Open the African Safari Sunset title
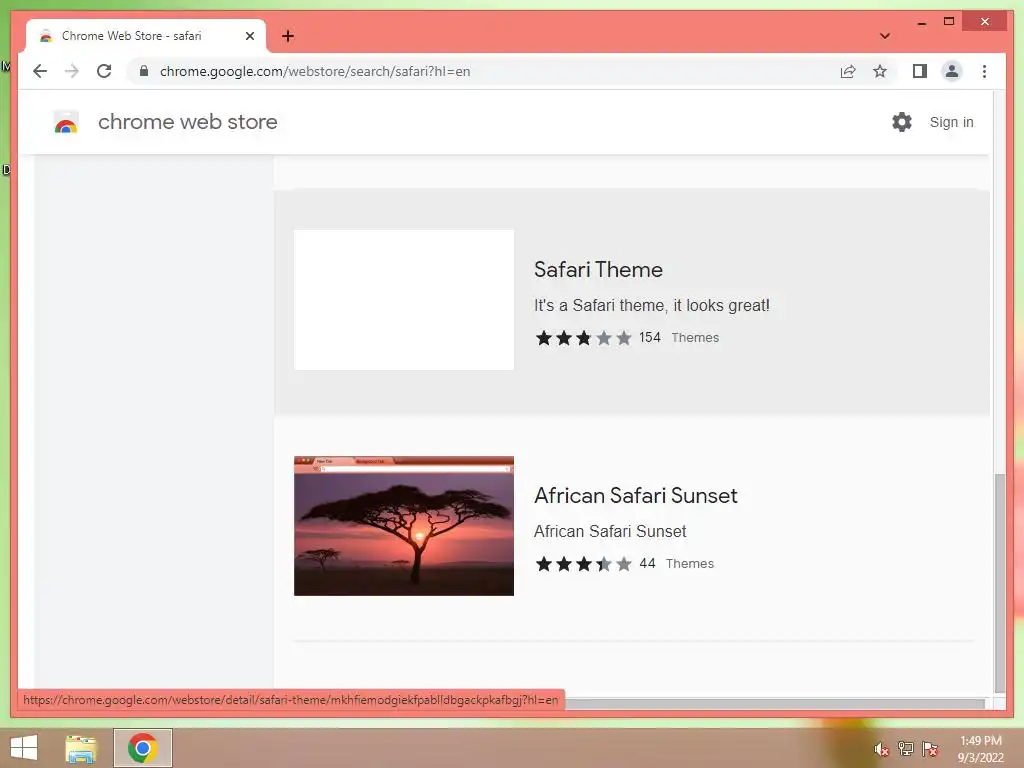1024x768 pixels. [x=635, y=496]
